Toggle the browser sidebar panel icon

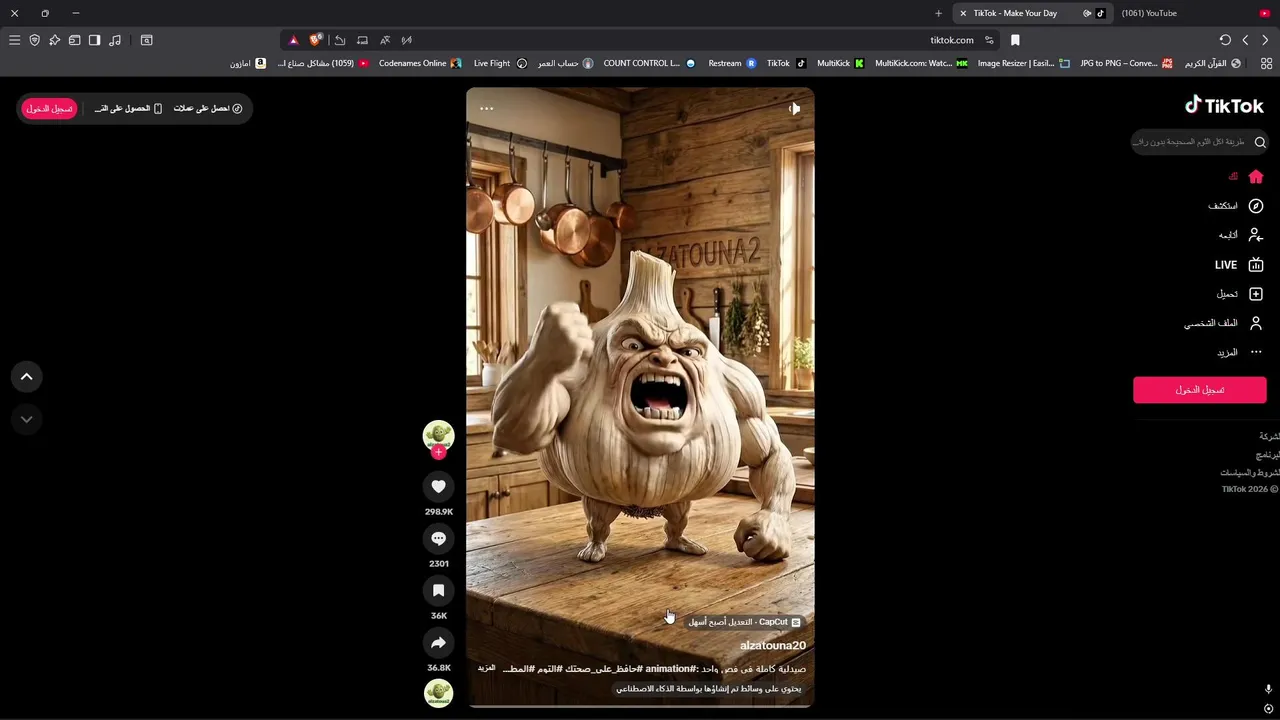click(94, 40)
